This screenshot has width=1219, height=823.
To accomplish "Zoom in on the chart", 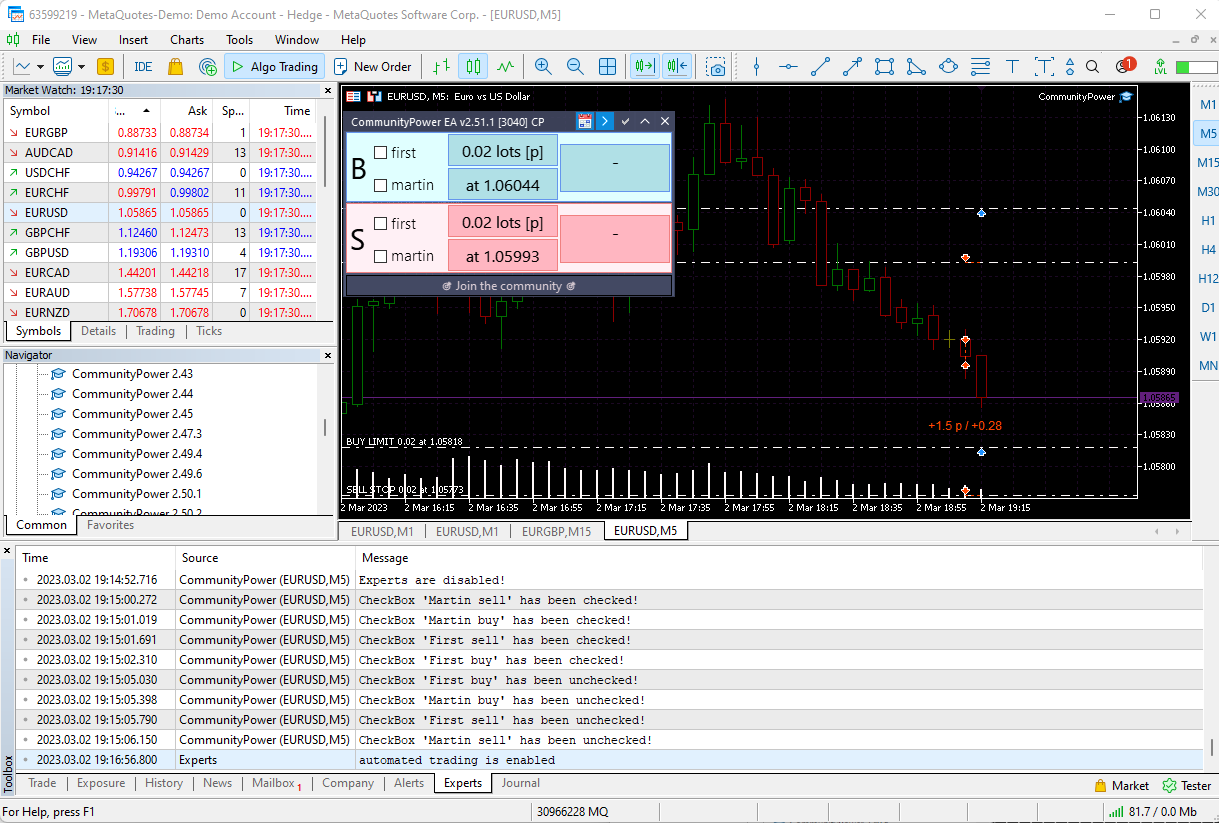I will pyautogui.click(x=543, y=67).
